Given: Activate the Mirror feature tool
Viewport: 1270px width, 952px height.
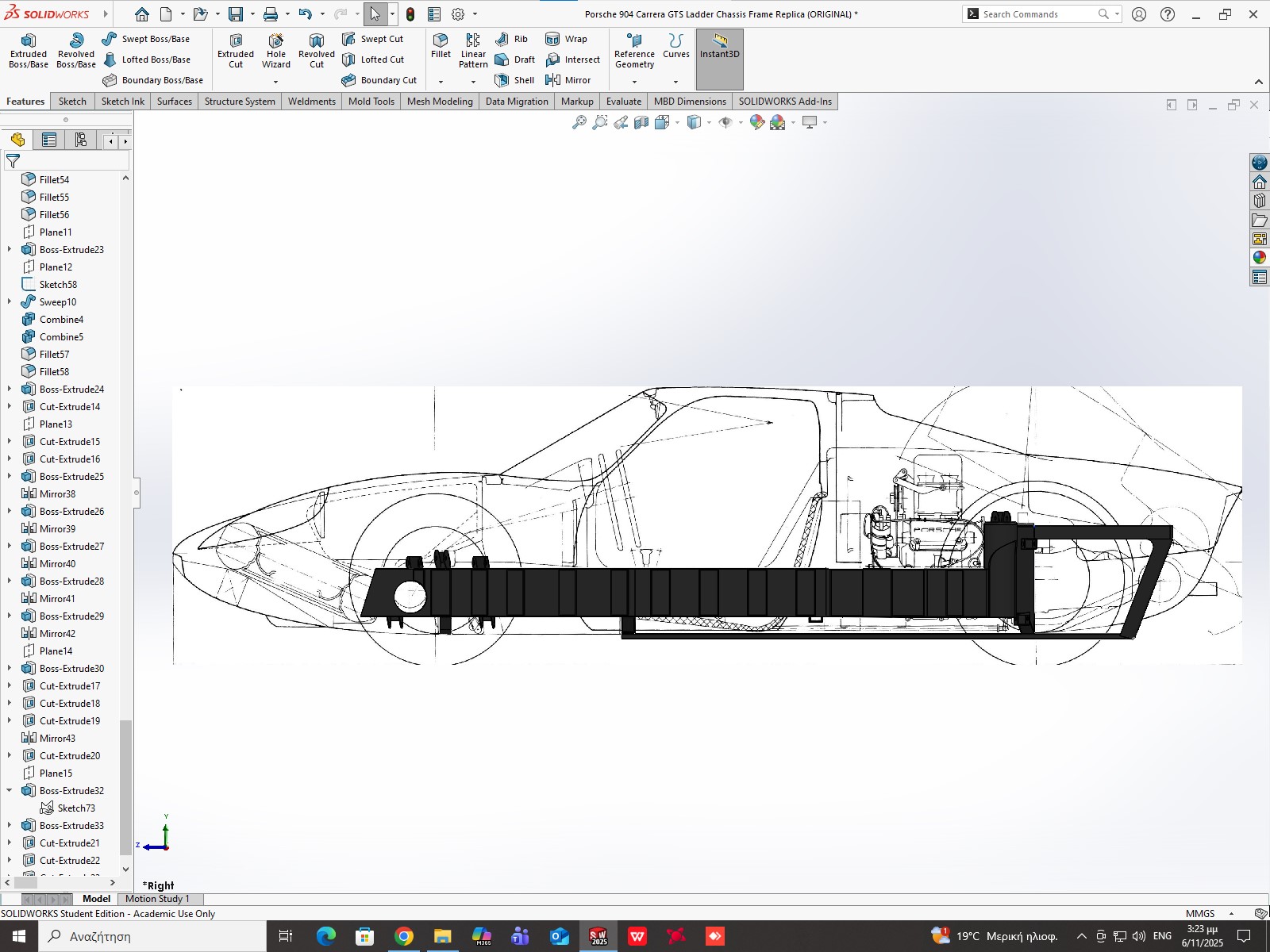Looking at the screenshot, I should point(568,80).
